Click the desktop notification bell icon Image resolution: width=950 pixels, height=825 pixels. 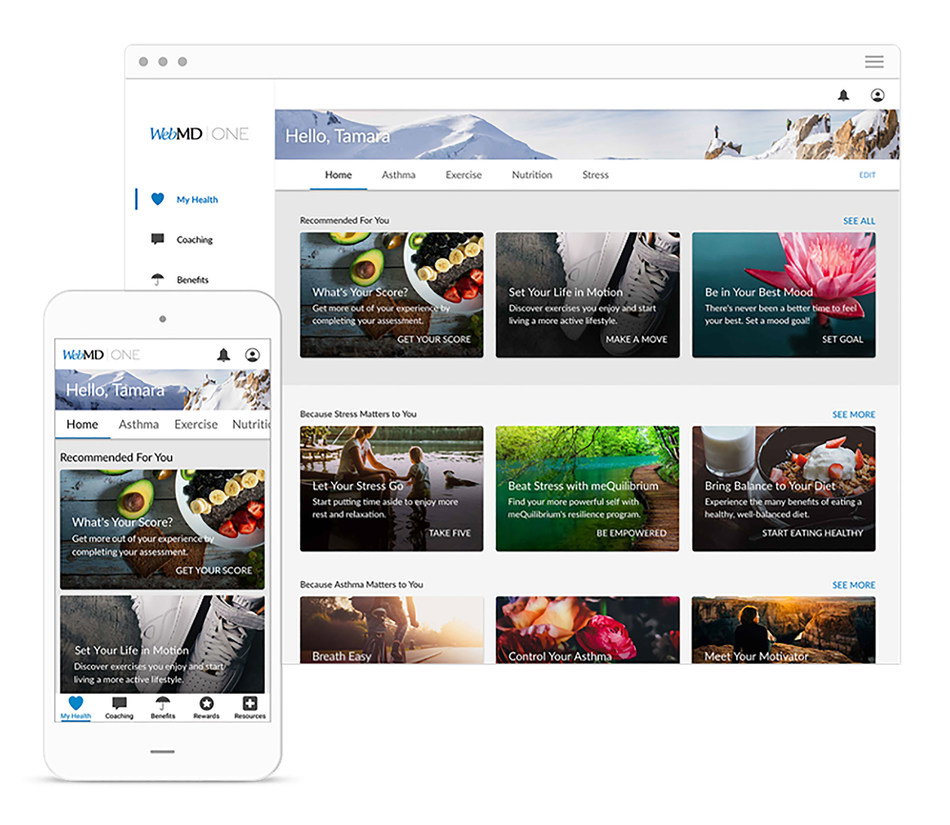click(x=843, y=96)
